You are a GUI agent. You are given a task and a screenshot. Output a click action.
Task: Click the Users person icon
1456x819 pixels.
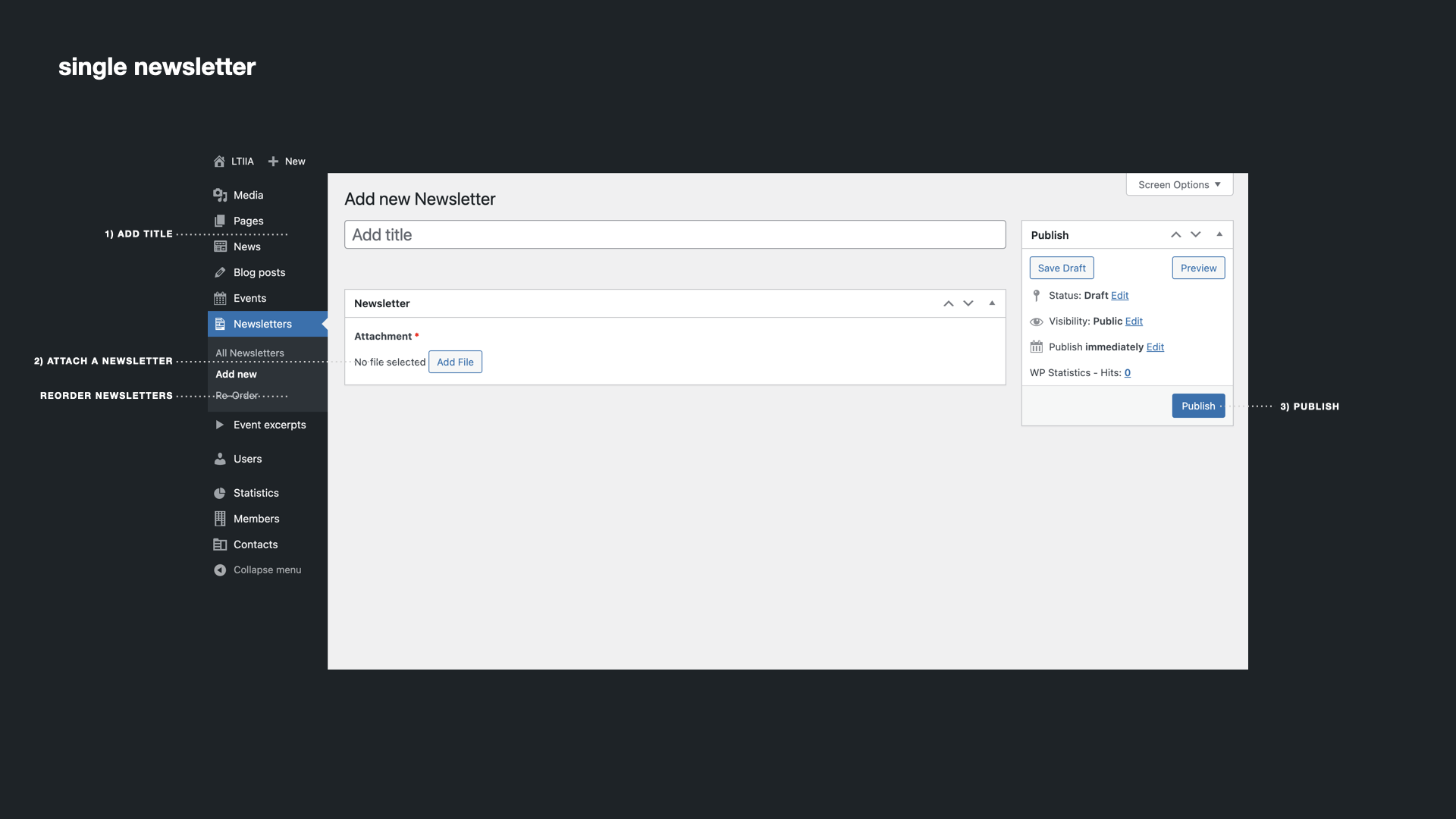(220, 459)
